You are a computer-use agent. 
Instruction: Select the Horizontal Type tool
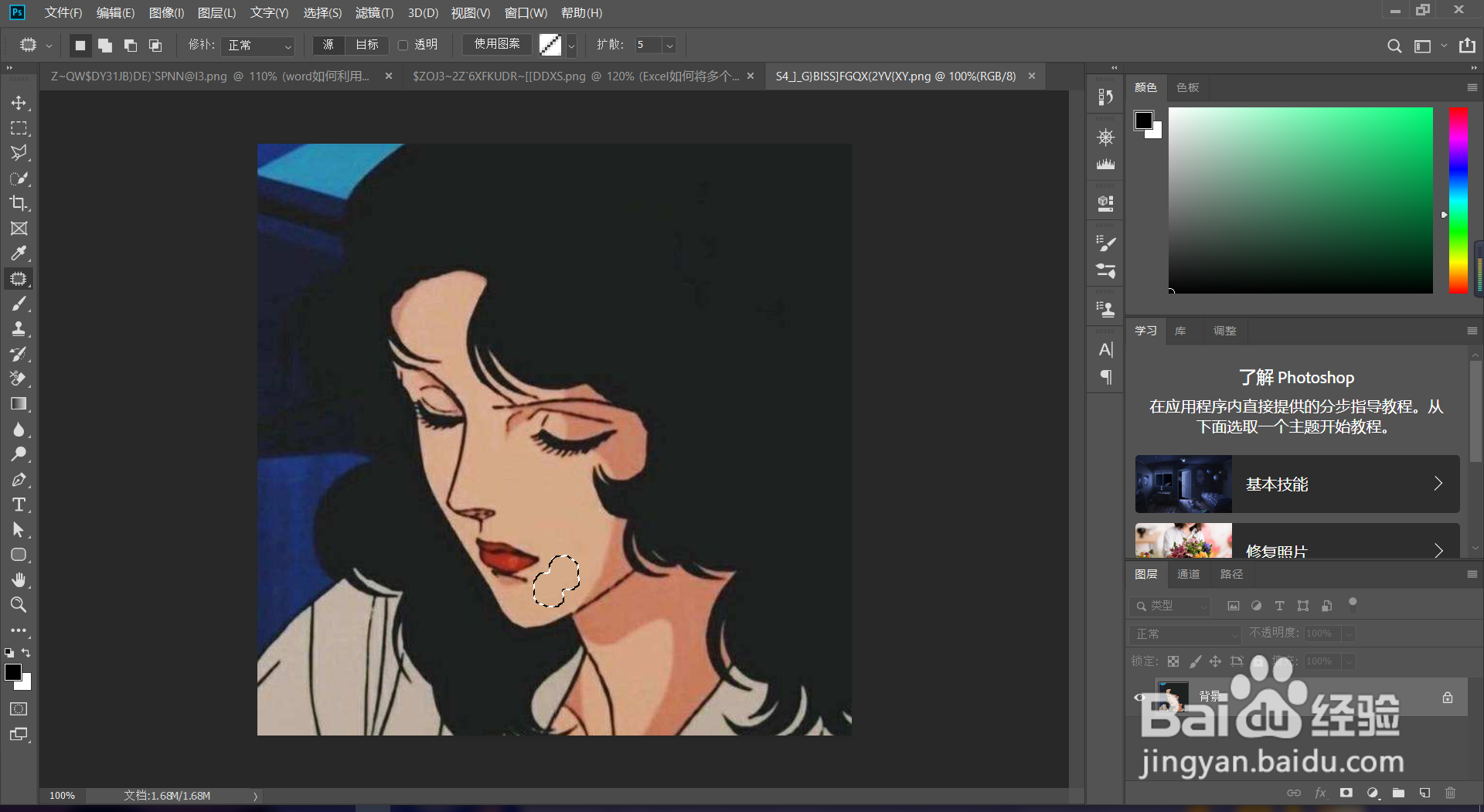click(x=19, y=505)
